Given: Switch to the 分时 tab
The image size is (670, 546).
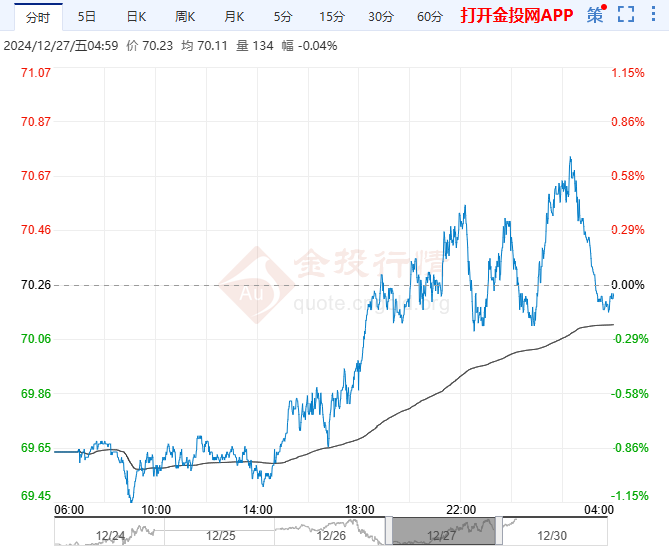Looking at the screenshot, I should [x=36, y=16].
